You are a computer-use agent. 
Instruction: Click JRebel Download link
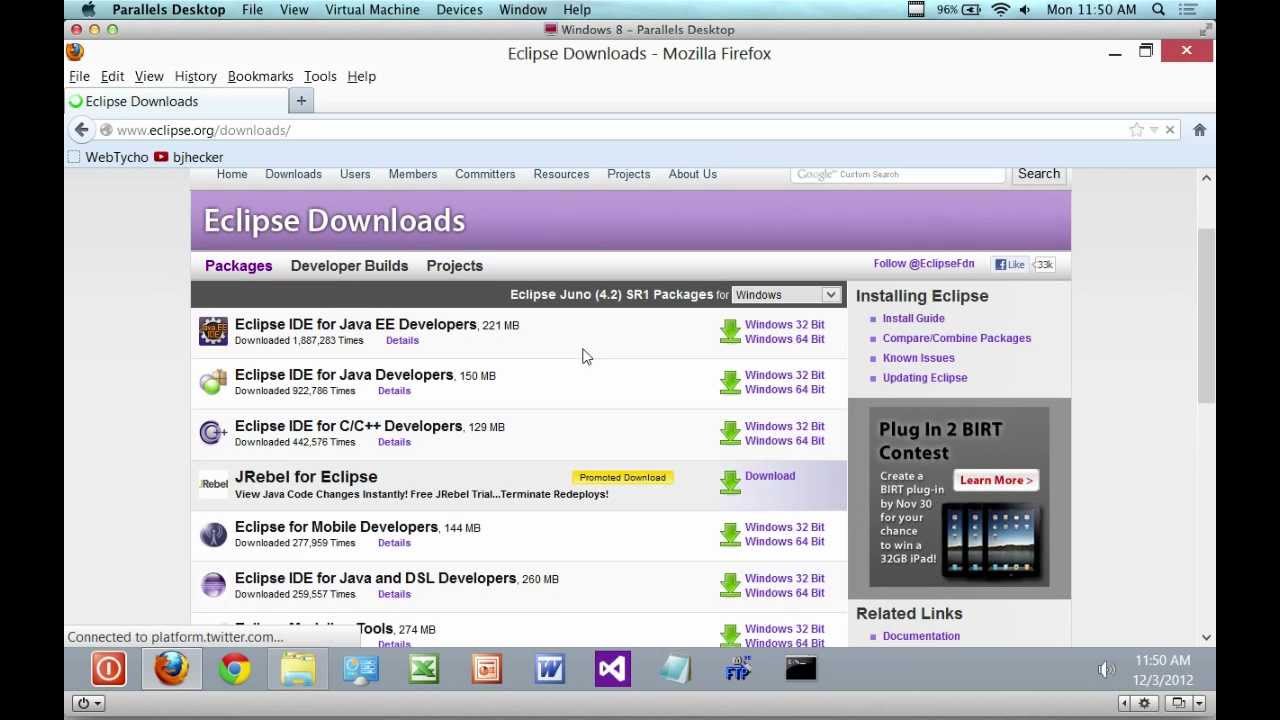(769, 476)
